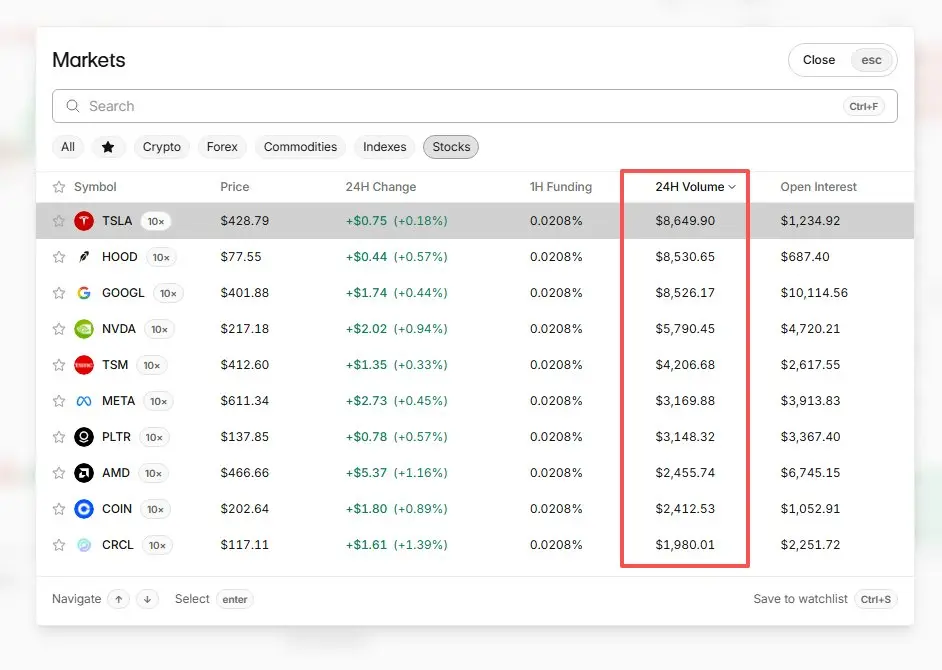Screen dimensions: 942x670
Task: Click the Save to watchlist Ctrl+S shortcut
Action: click(875, 599)
